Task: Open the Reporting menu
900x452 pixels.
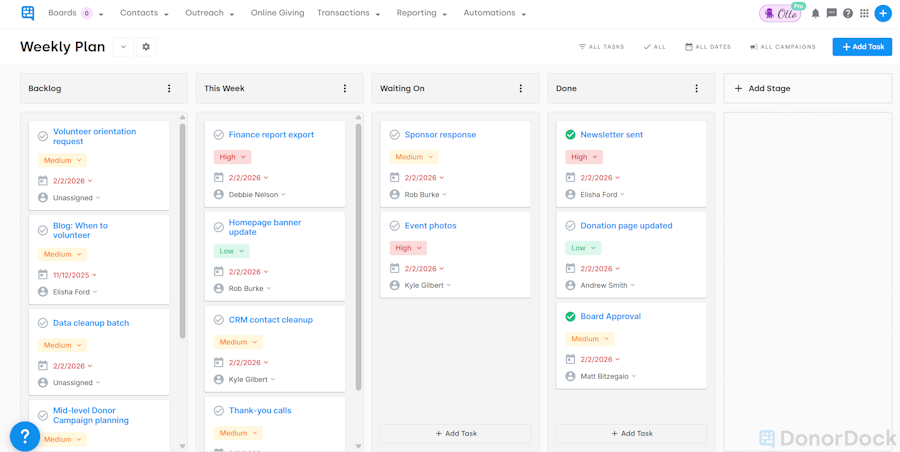Action: point(422,13)
